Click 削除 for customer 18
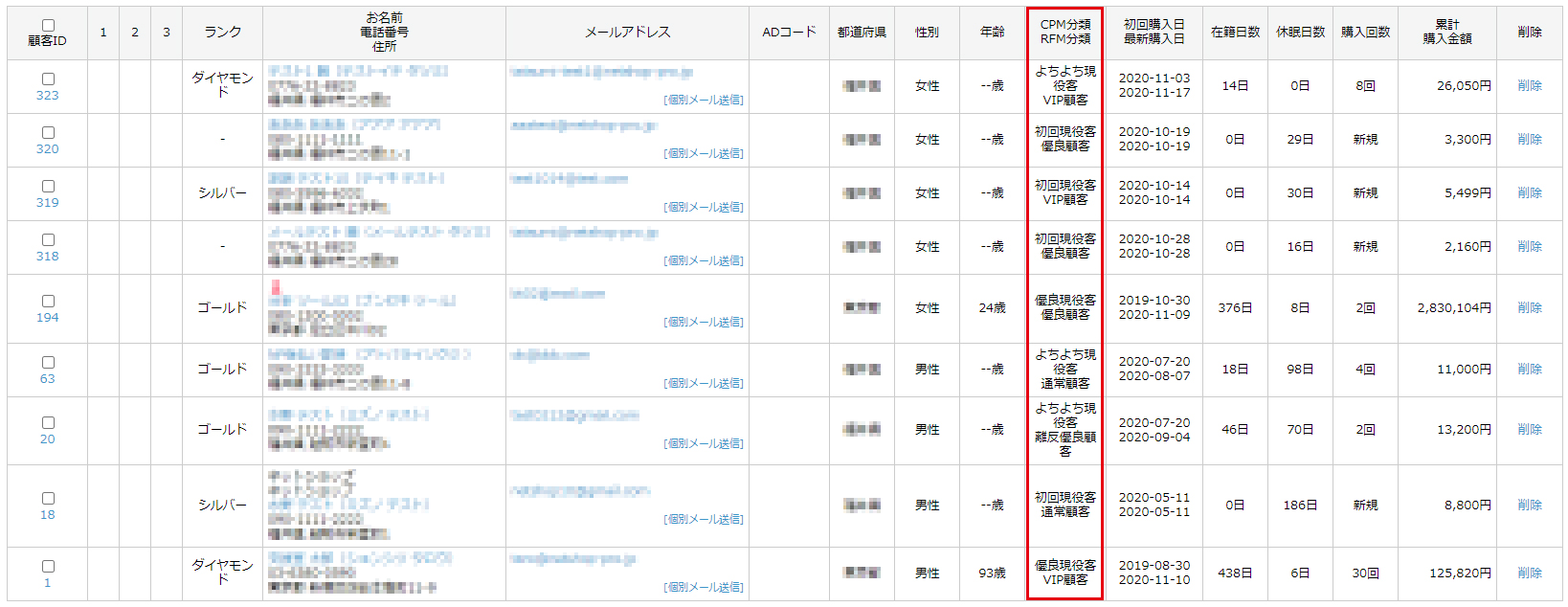Image resolution: width=1568 pixels, height=607 pixels. [1529, 506]
